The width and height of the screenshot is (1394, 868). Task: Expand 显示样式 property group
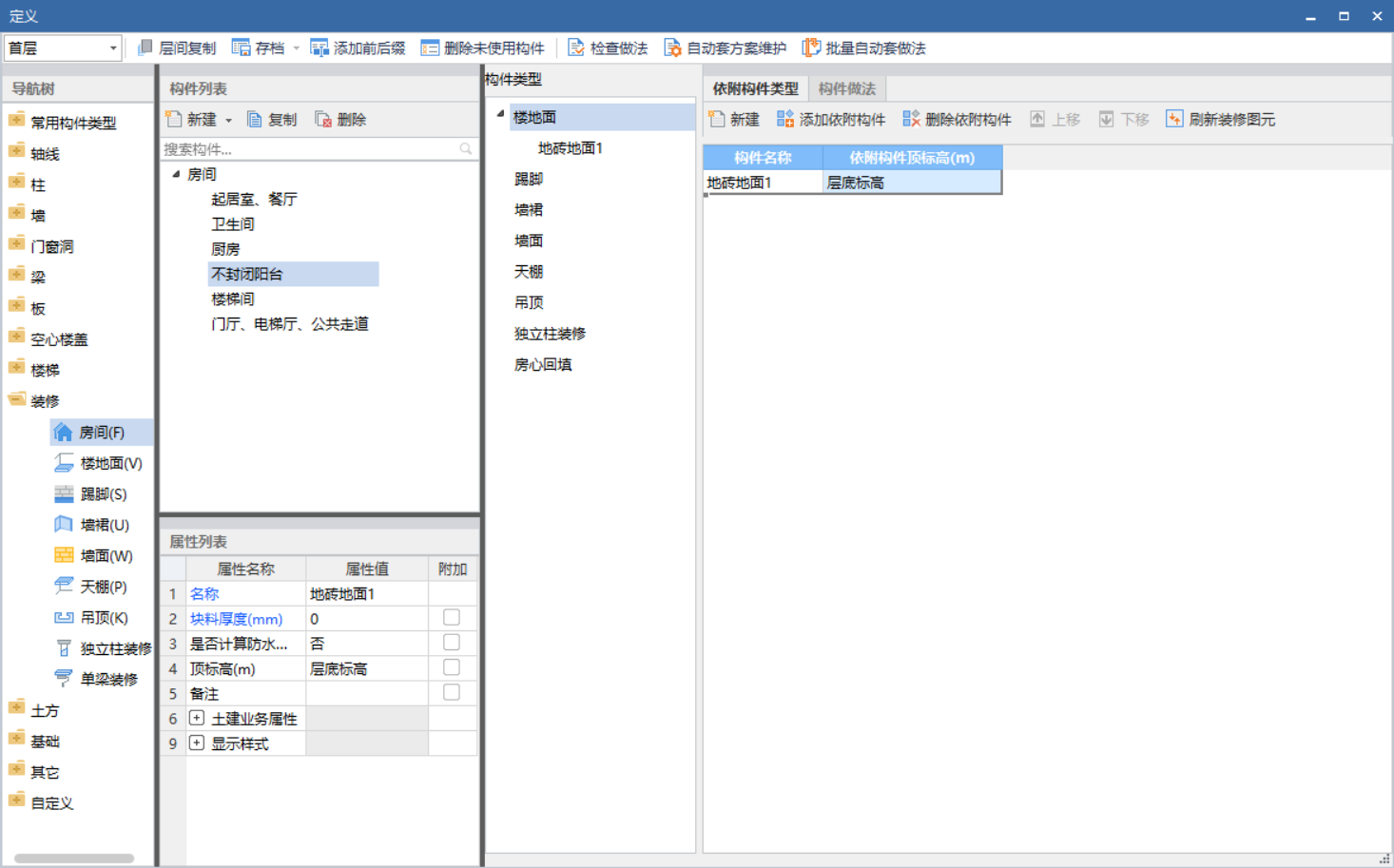[x=197, y=743]
